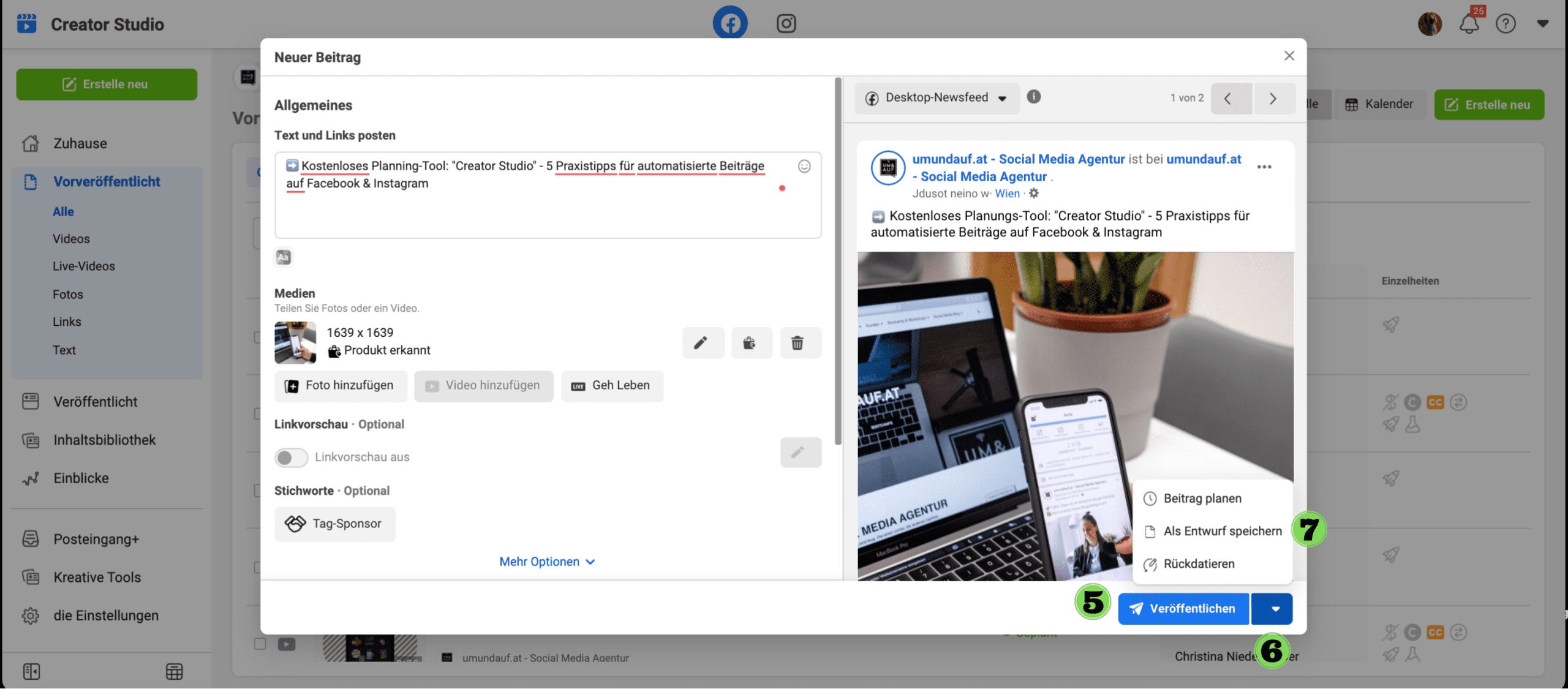Open notifications bell with 25 badge
1568x689 pixels.
[x=1469, y=23]
